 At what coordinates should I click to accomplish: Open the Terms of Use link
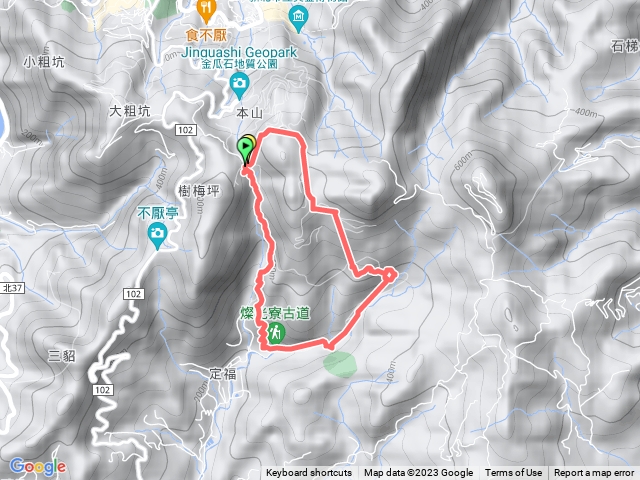pos(513,473)
